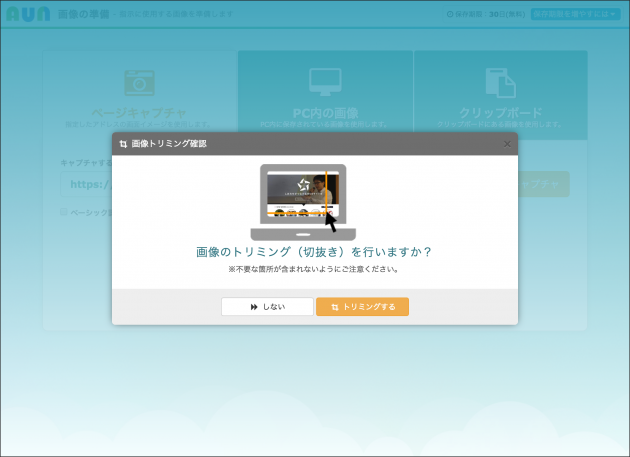Click the fast-forward icon on the しない button
This screenshot has height=457, width=630.
pos(254,307)
